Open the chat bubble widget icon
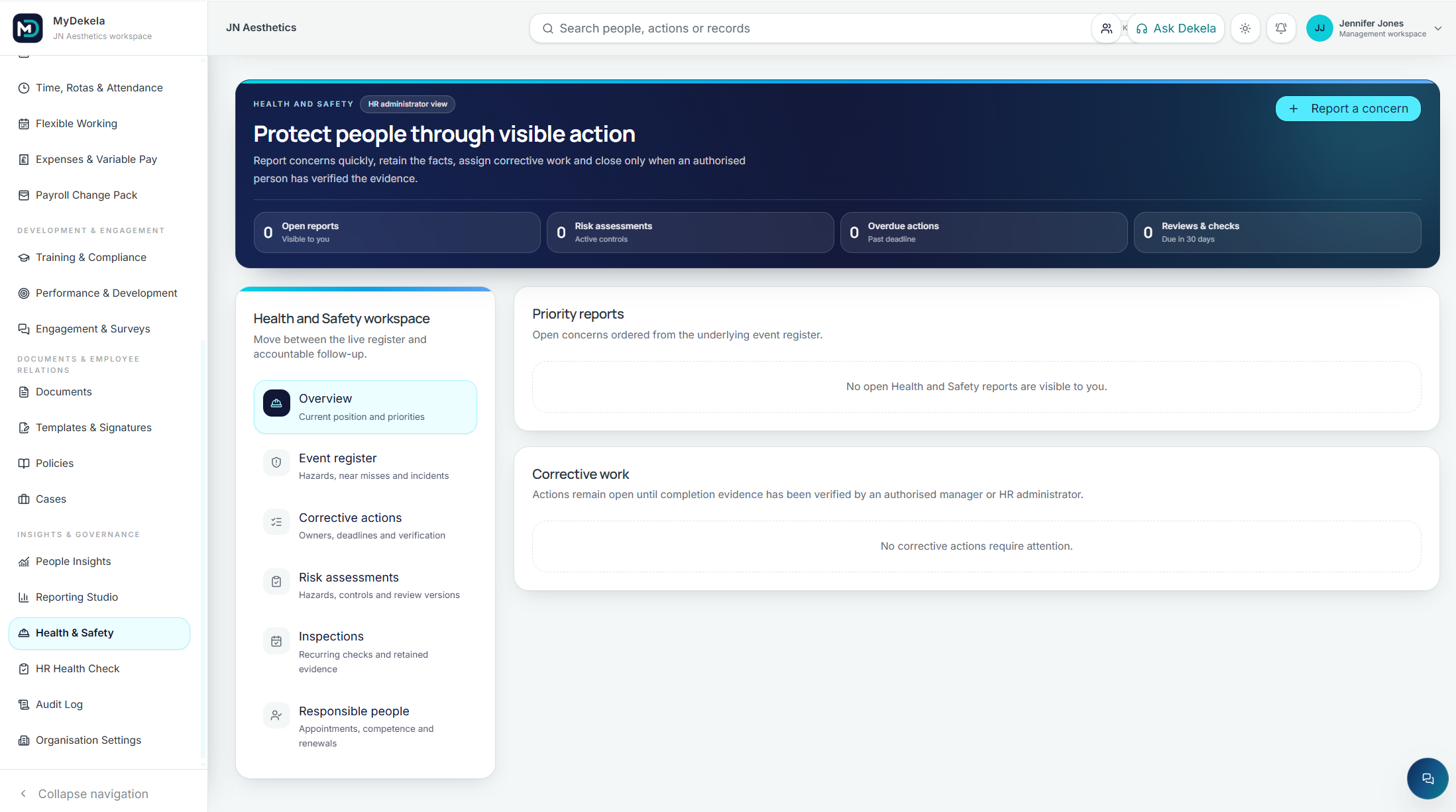 (x=1428, y=778)
